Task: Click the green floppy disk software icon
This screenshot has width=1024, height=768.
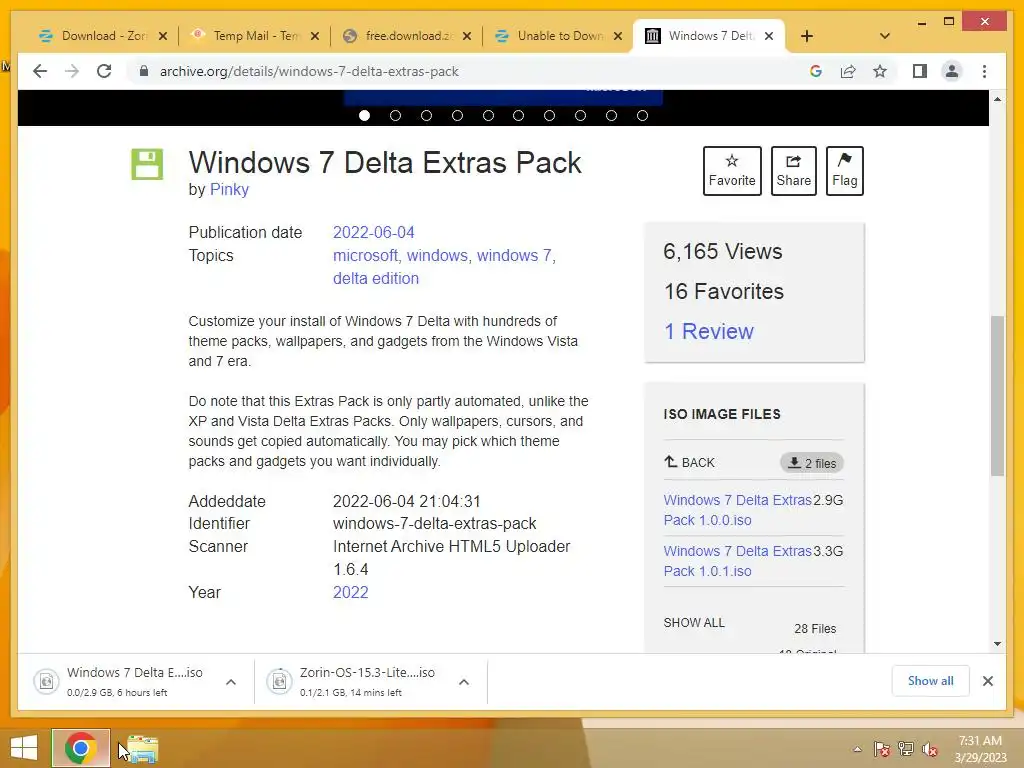Action: [147, 164]
